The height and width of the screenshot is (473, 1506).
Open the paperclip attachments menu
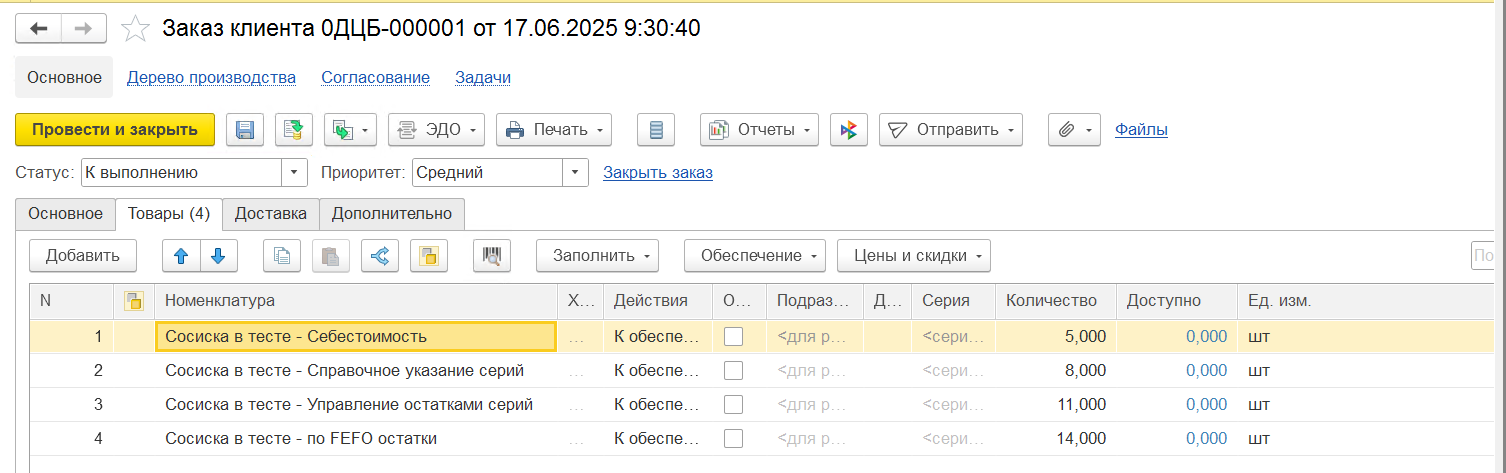click(1074, 130)
